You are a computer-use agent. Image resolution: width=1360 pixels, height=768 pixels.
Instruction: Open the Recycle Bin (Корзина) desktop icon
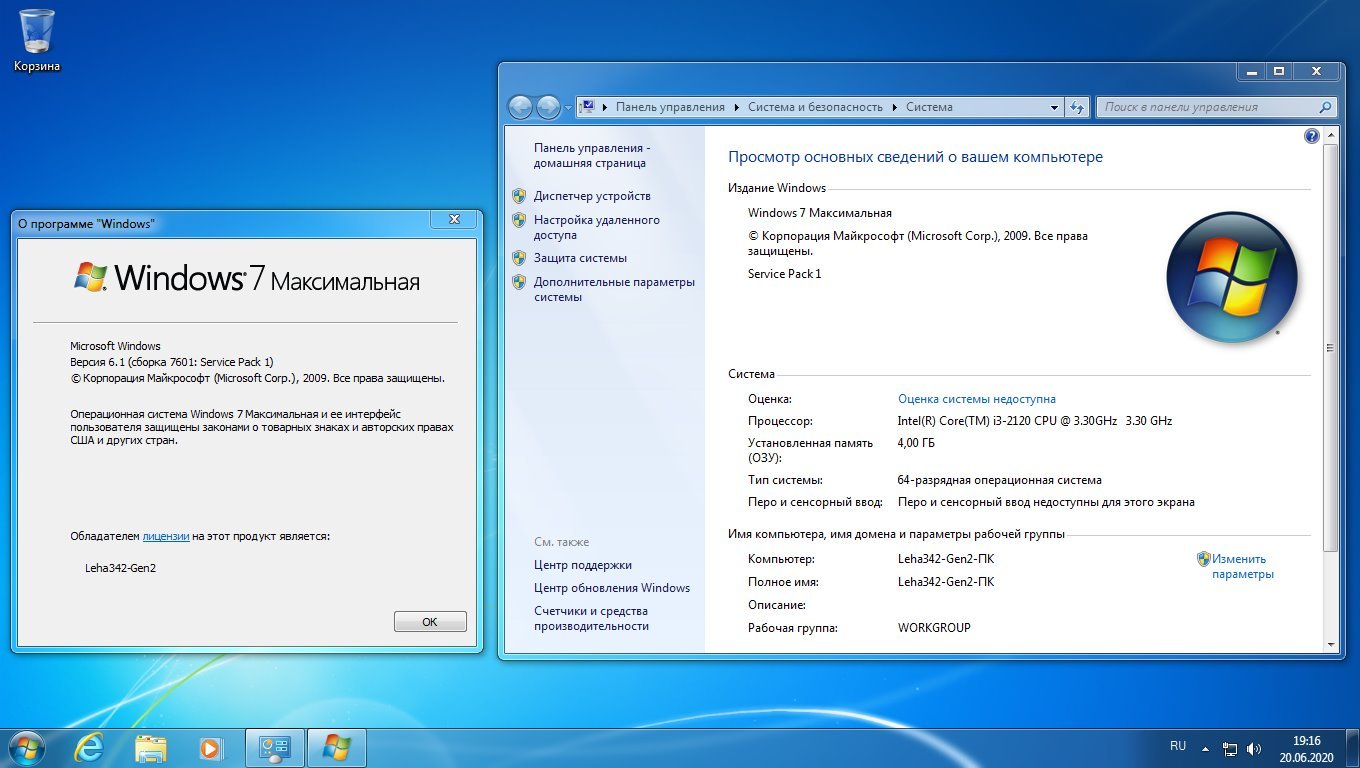coord(37,40)
